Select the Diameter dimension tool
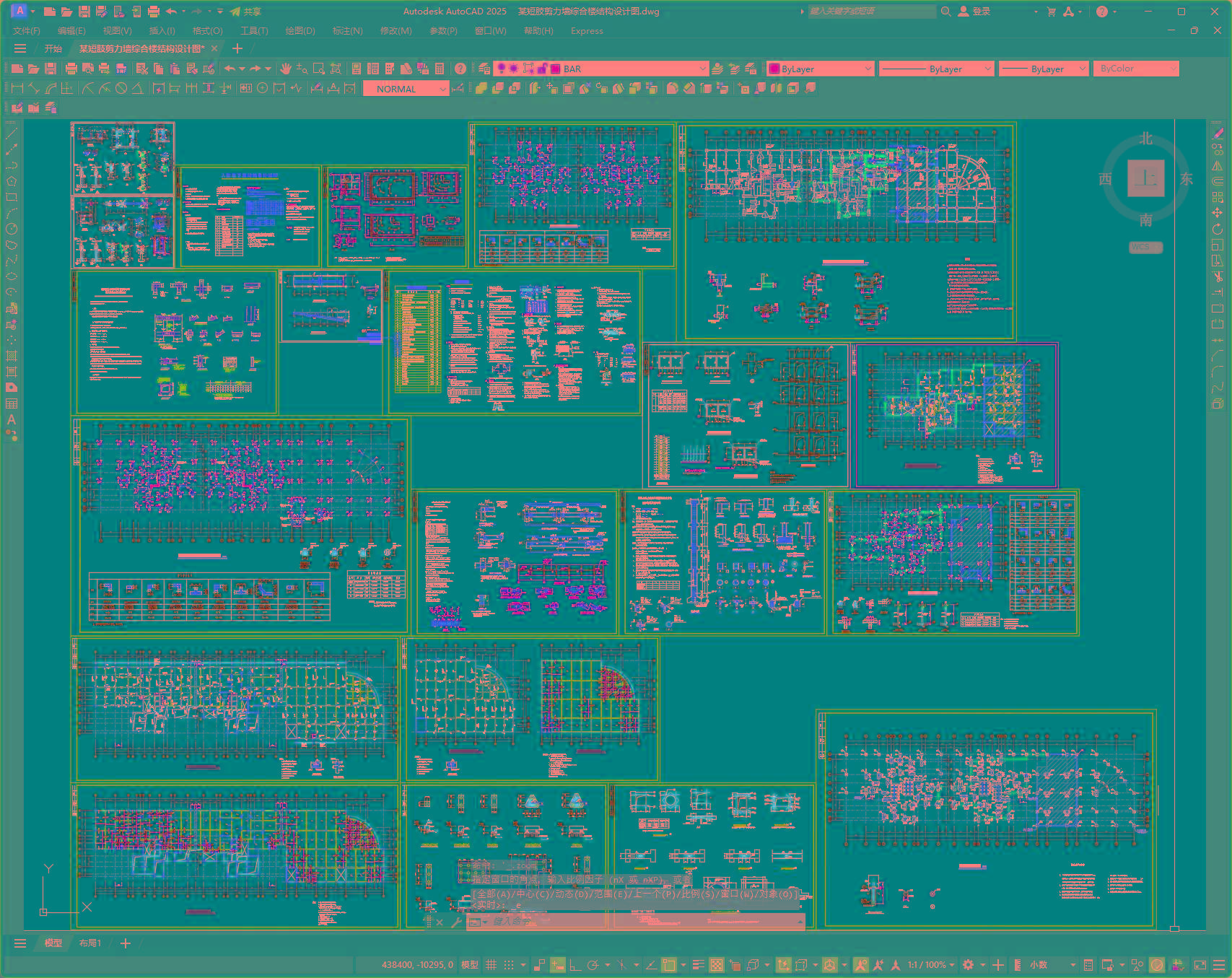This screenshot has height=978, width=1232. 121,88
